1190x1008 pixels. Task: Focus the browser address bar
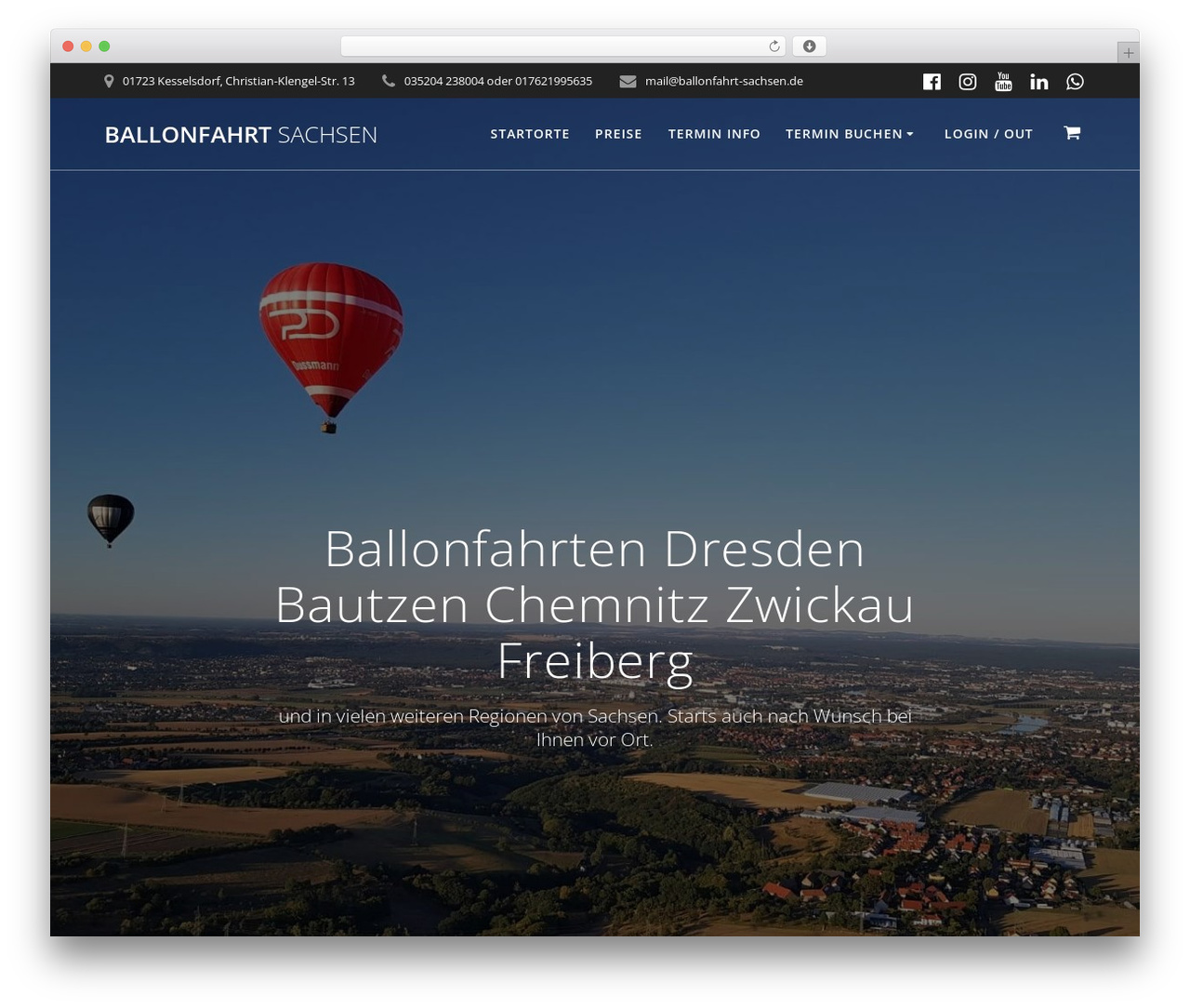pos(563,46)
